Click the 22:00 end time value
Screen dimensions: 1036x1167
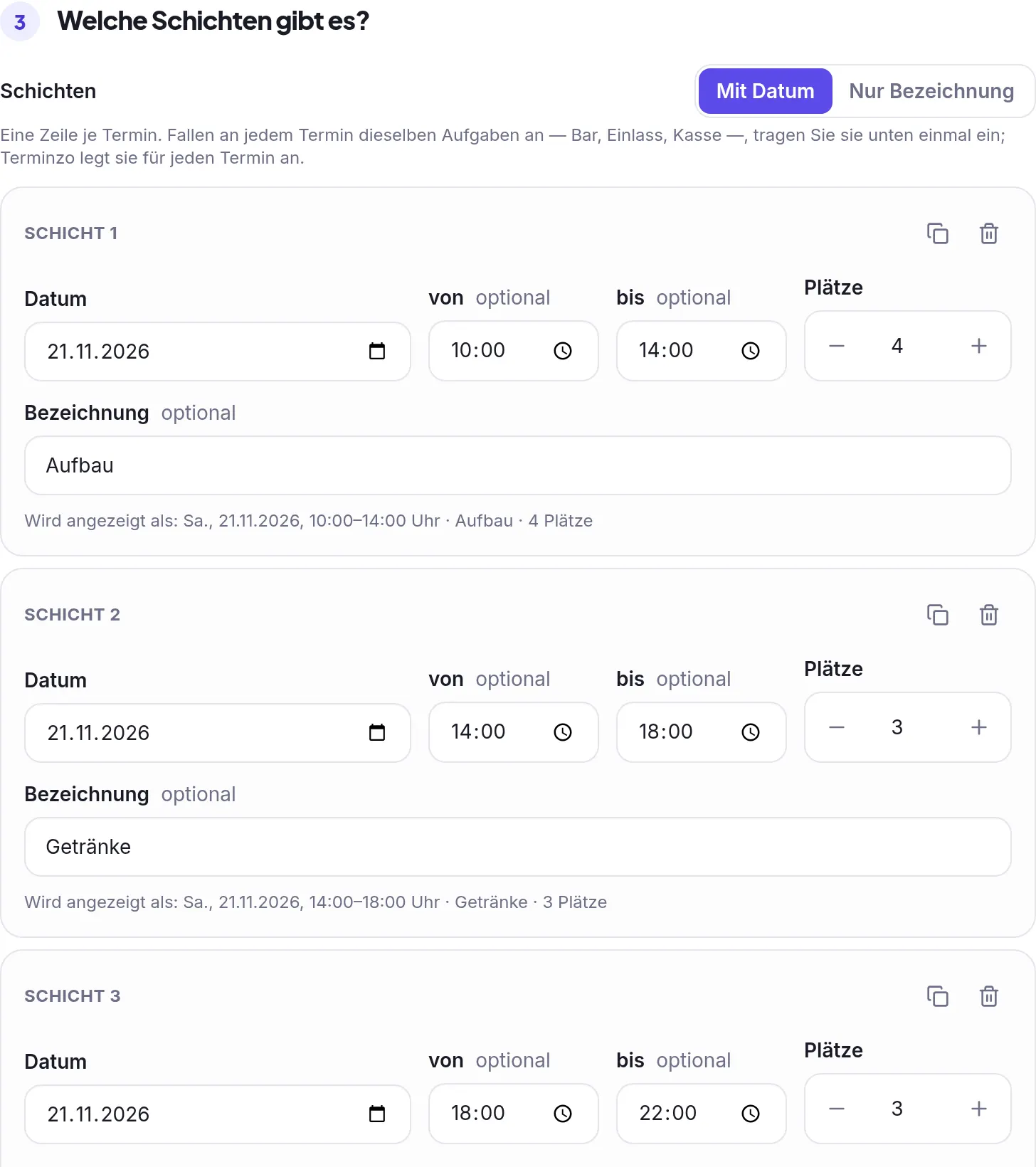coord(668,1113)
